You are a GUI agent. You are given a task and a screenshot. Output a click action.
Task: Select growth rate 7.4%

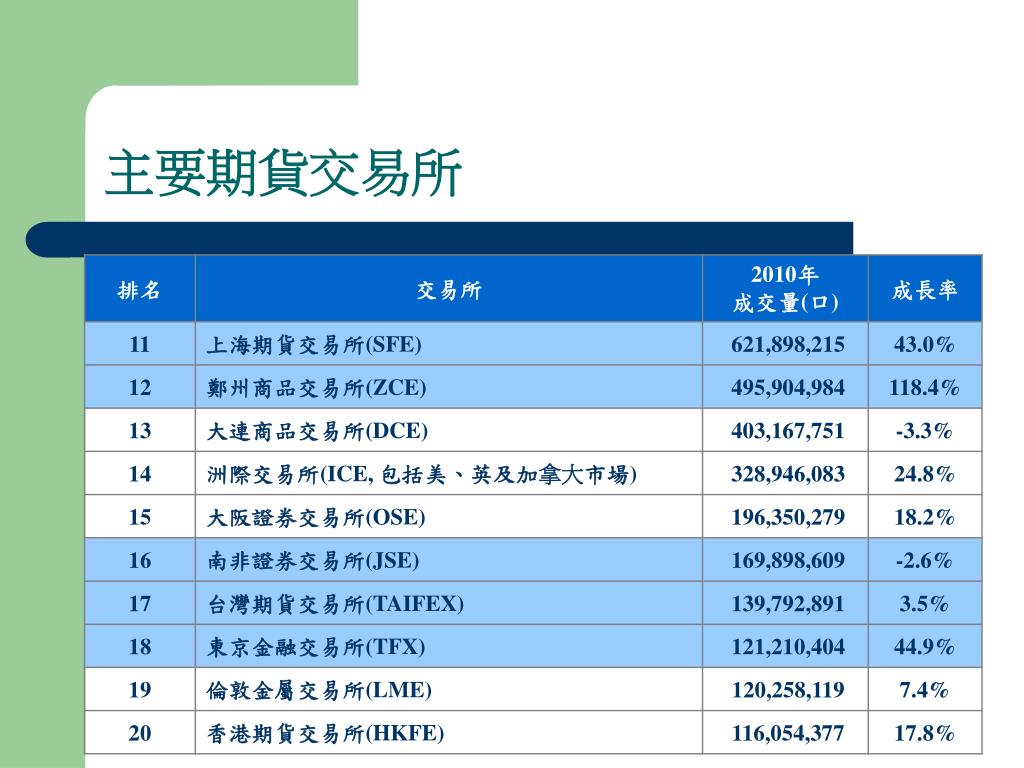click(924, 689)
